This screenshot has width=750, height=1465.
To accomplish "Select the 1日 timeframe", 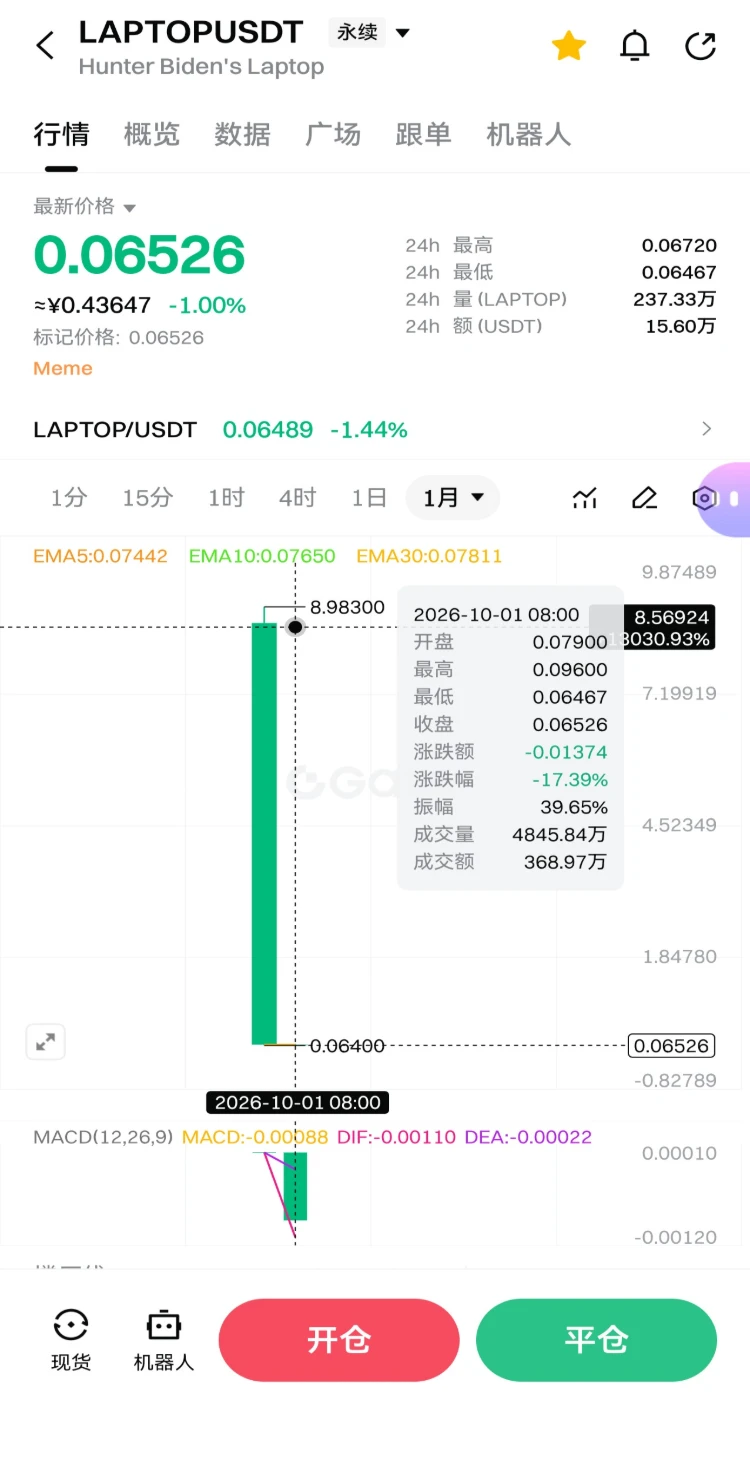I will [x=369, y=497].
